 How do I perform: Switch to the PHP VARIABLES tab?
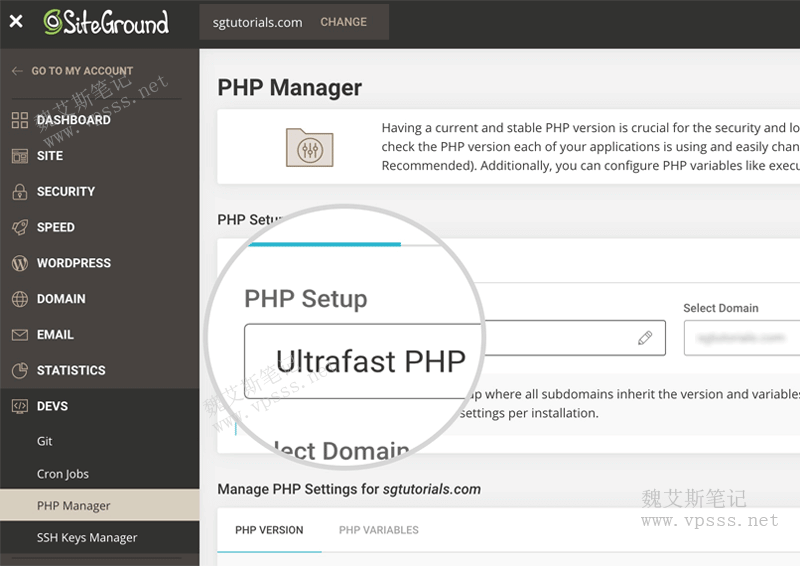[x=379, y=530]
